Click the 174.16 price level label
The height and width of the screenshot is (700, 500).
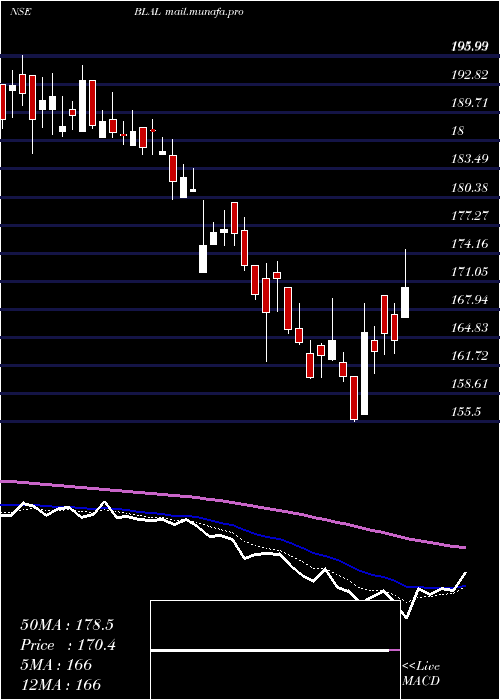tap(470, 244)
